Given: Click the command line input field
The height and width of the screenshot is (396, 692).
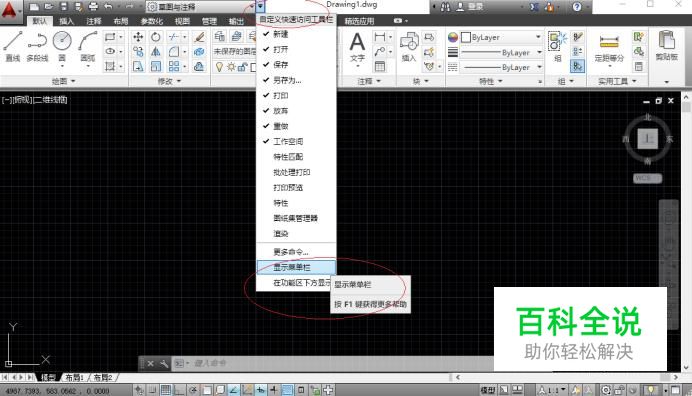Looking at the screenshot, I should 333,363.
